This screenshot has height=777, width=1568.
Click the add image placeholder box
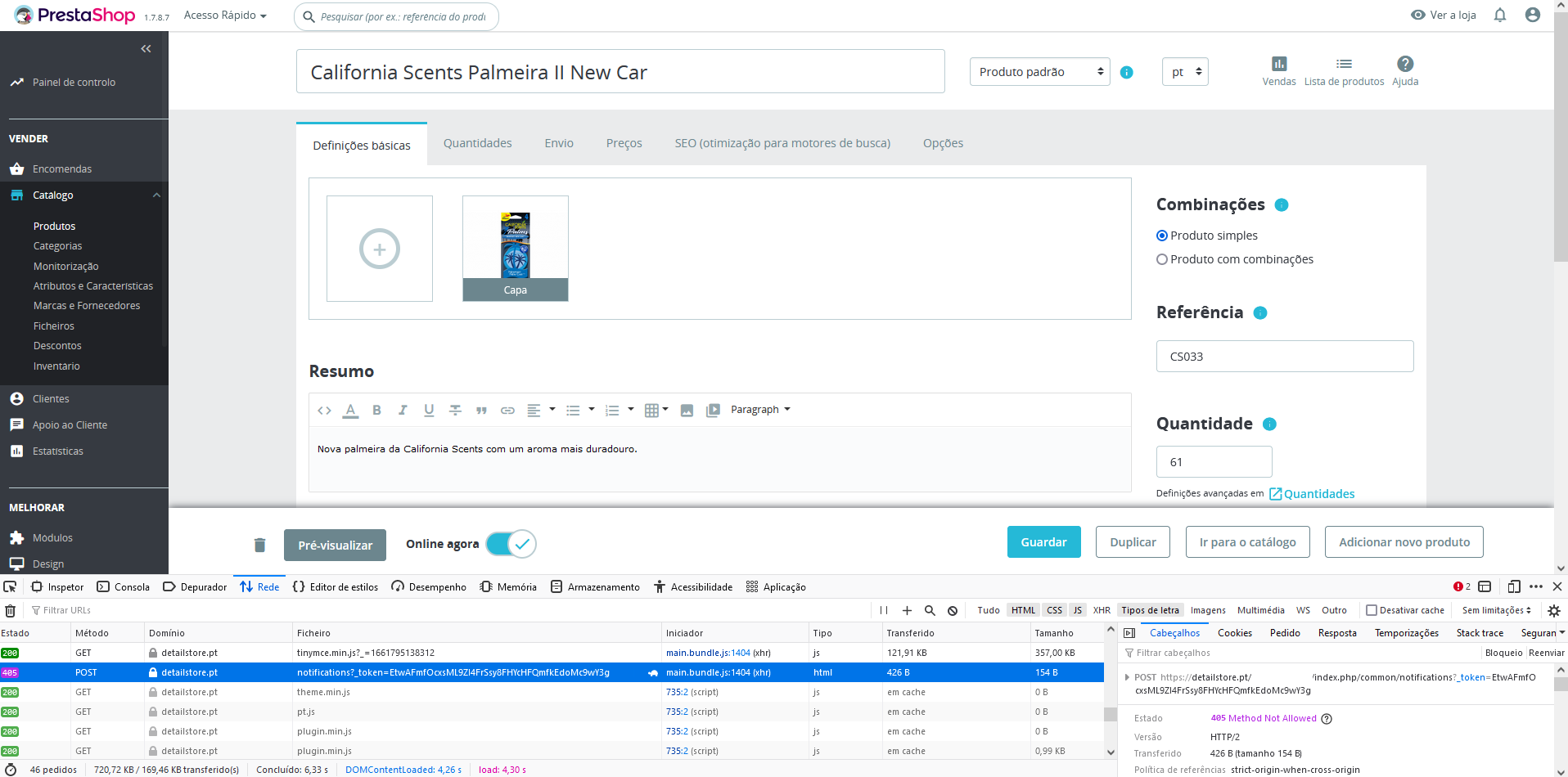(380, 249)
